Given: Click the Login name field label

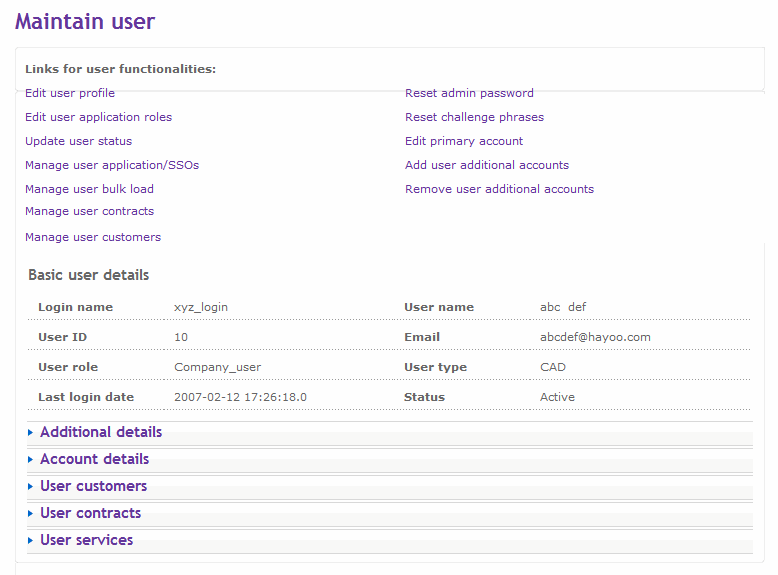Looking at the screenshot, I should tap(75, 308).
